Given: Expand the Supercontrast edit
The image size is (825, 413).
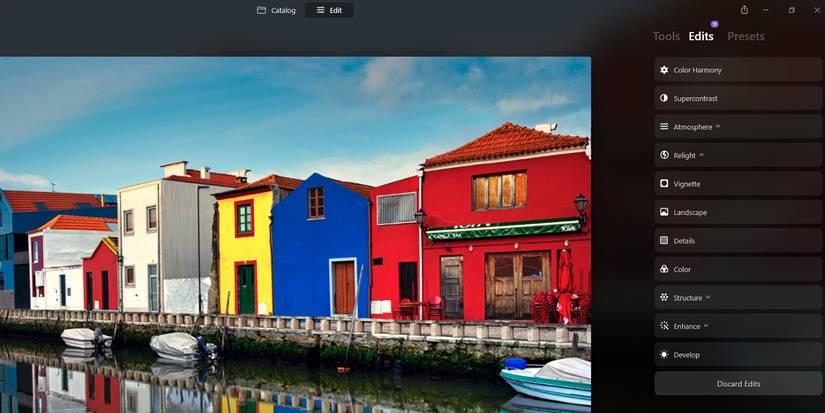Looking at the screenshot, I should tap(738, 98).
